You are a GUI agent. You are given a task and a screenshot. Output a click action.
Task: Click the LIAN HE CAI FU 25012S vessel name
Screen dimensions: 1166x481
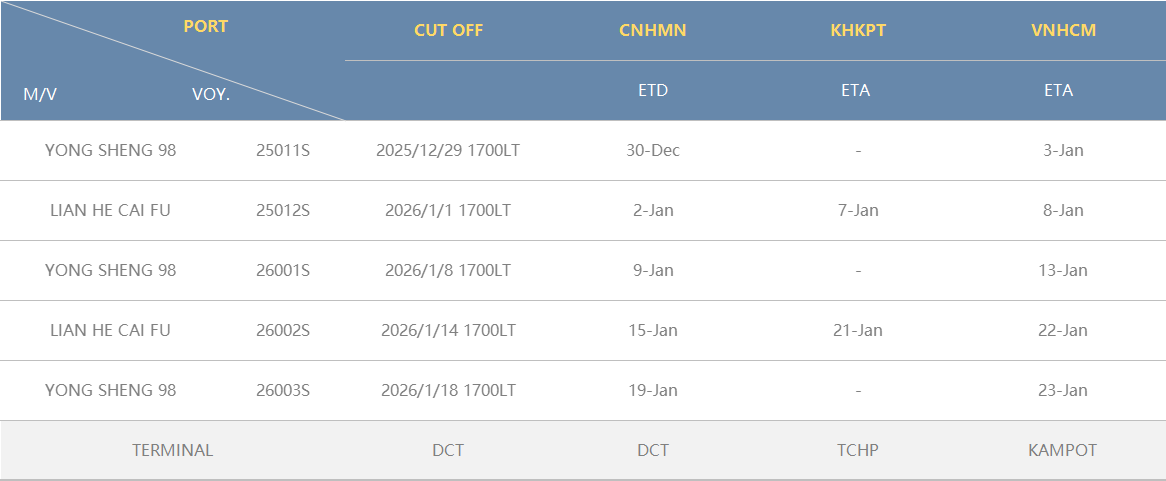[110, 210]
